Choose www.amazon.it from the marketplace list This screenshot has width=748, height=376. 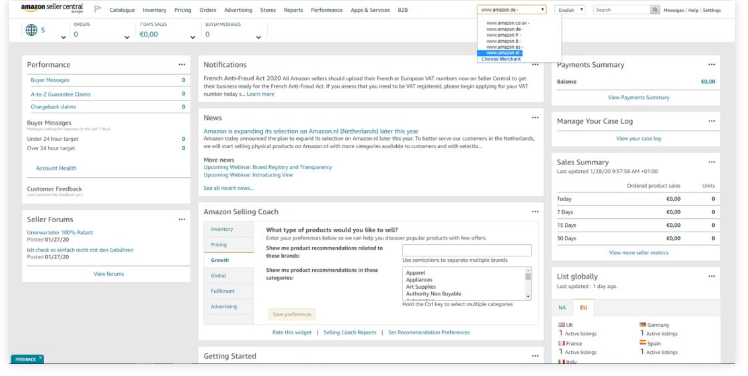[504, 41]
